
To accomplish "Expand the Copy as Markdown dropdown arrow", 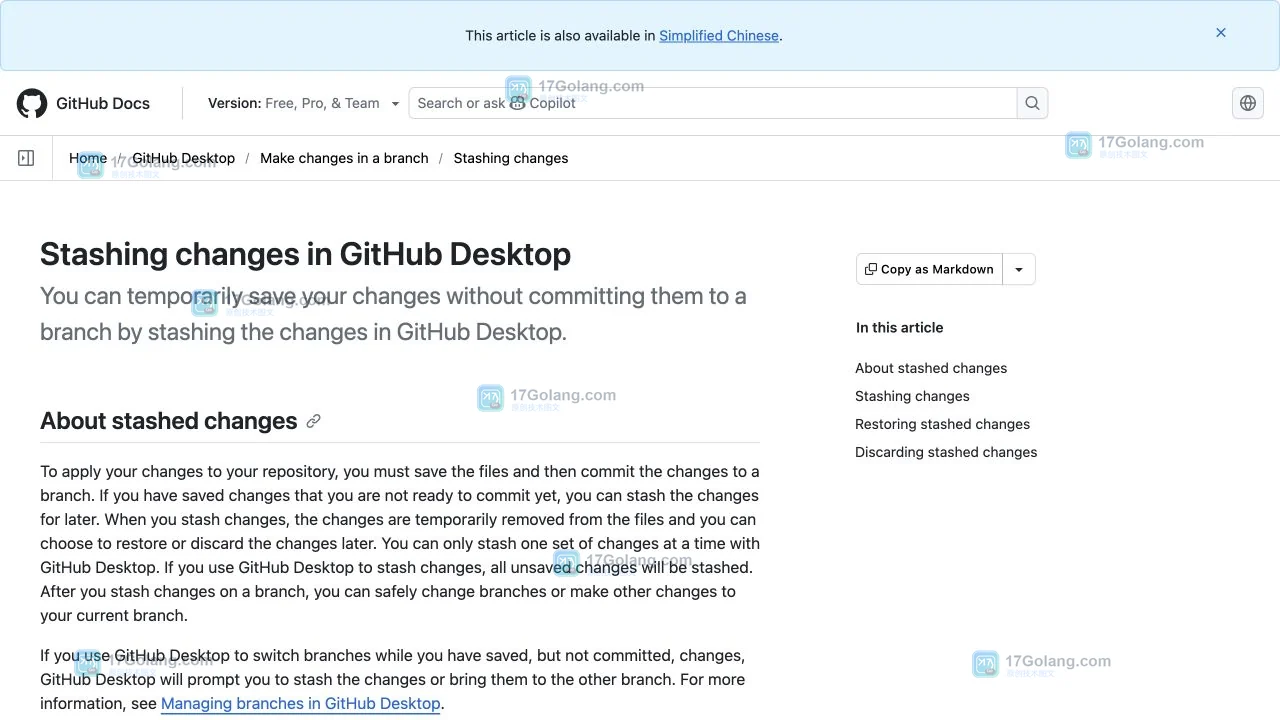I will click(x=1019, y=269).
